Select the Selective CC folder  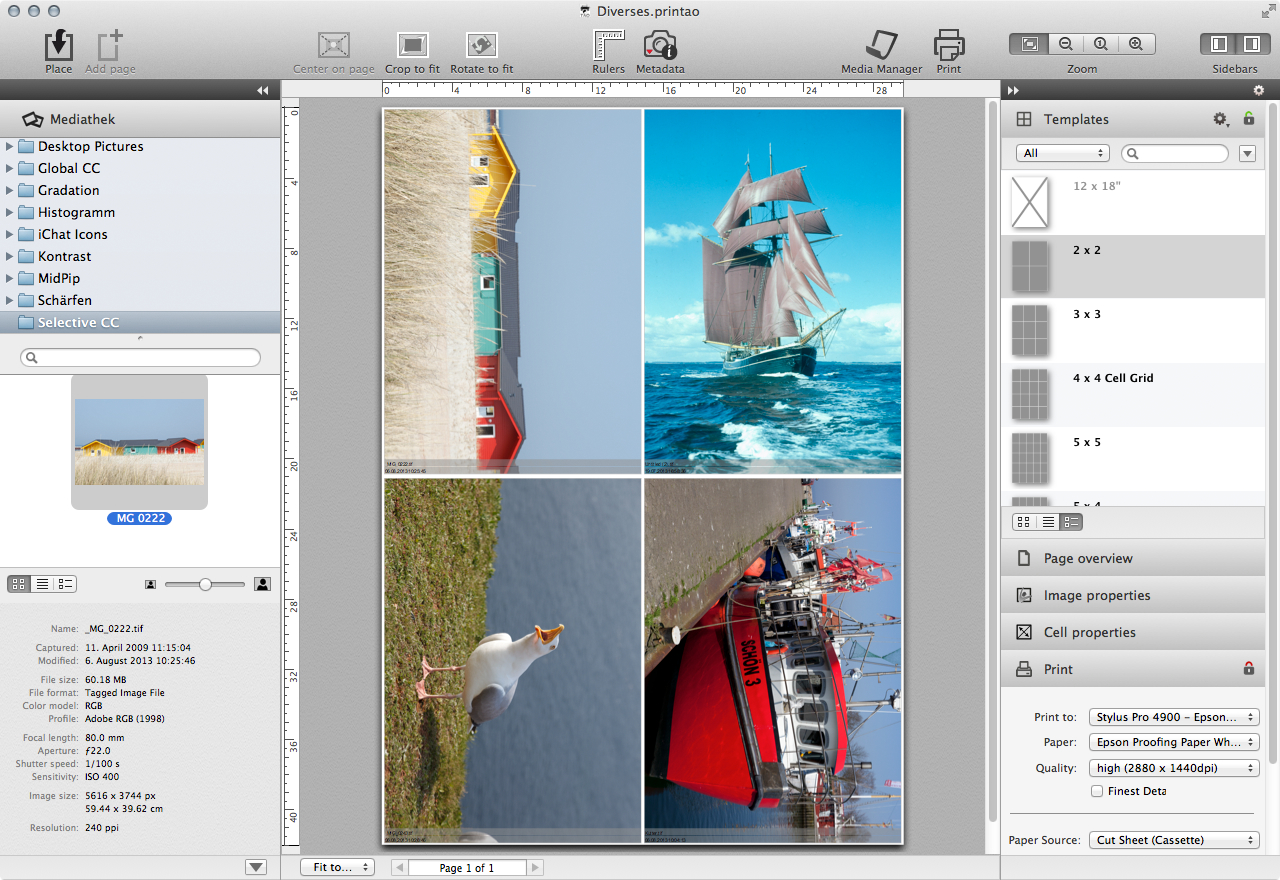(140, 322)
